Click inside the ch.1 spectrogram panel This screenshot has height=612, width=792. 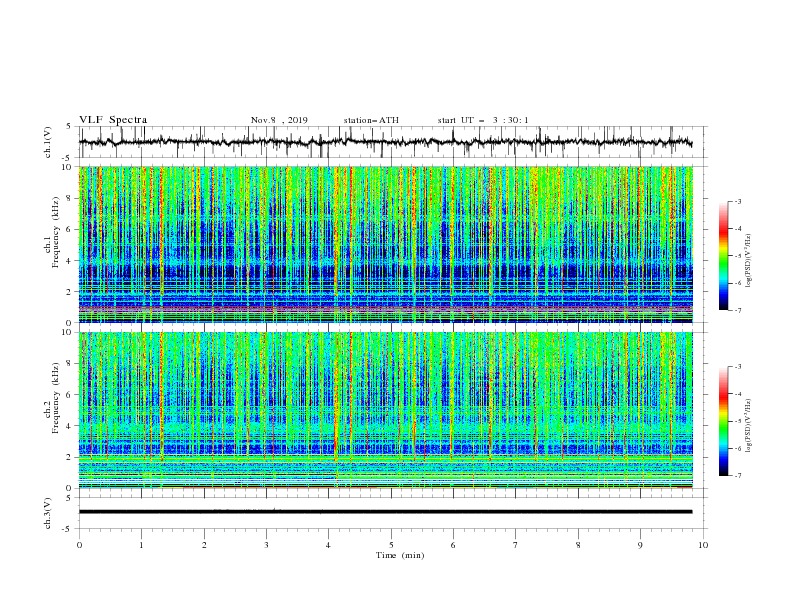[x=385, y=244]
